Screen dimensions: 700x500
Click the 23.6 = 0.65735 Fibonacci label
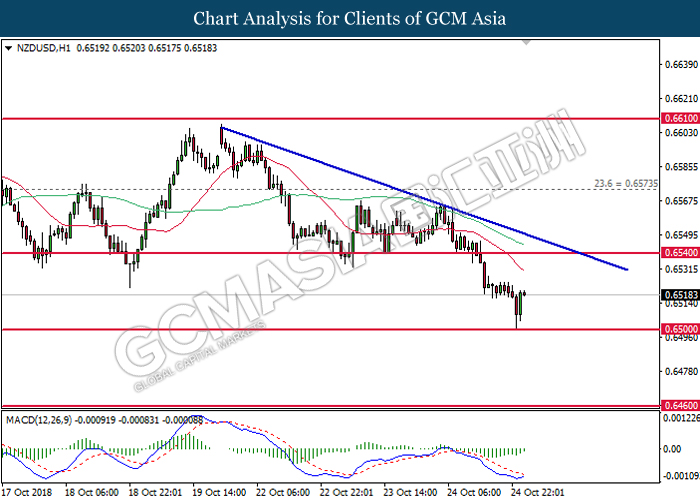[x=625, y=183]
